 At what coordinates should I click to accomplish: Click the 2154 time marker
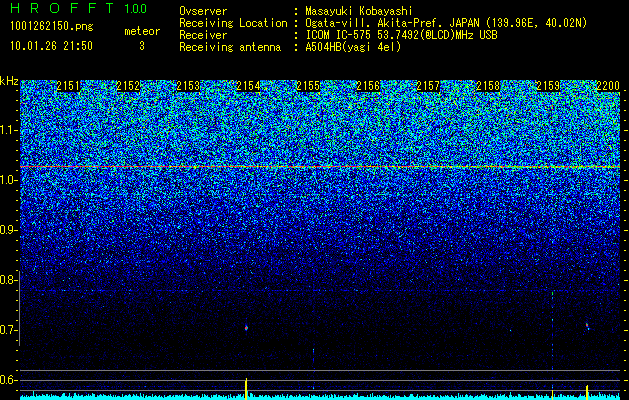click(248, 86)
